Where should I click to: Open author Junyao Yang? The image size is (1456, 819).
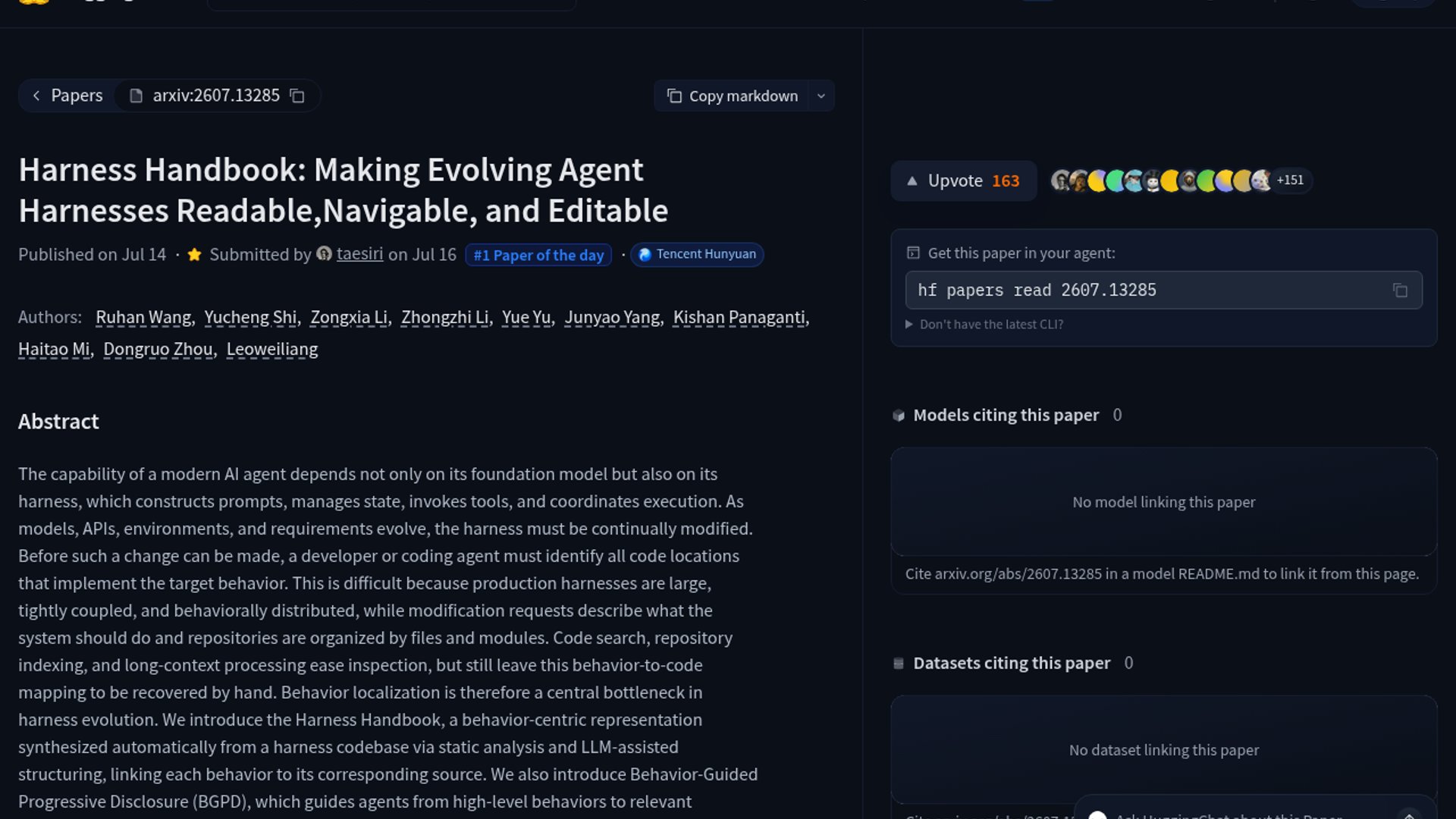coord(612,317)
